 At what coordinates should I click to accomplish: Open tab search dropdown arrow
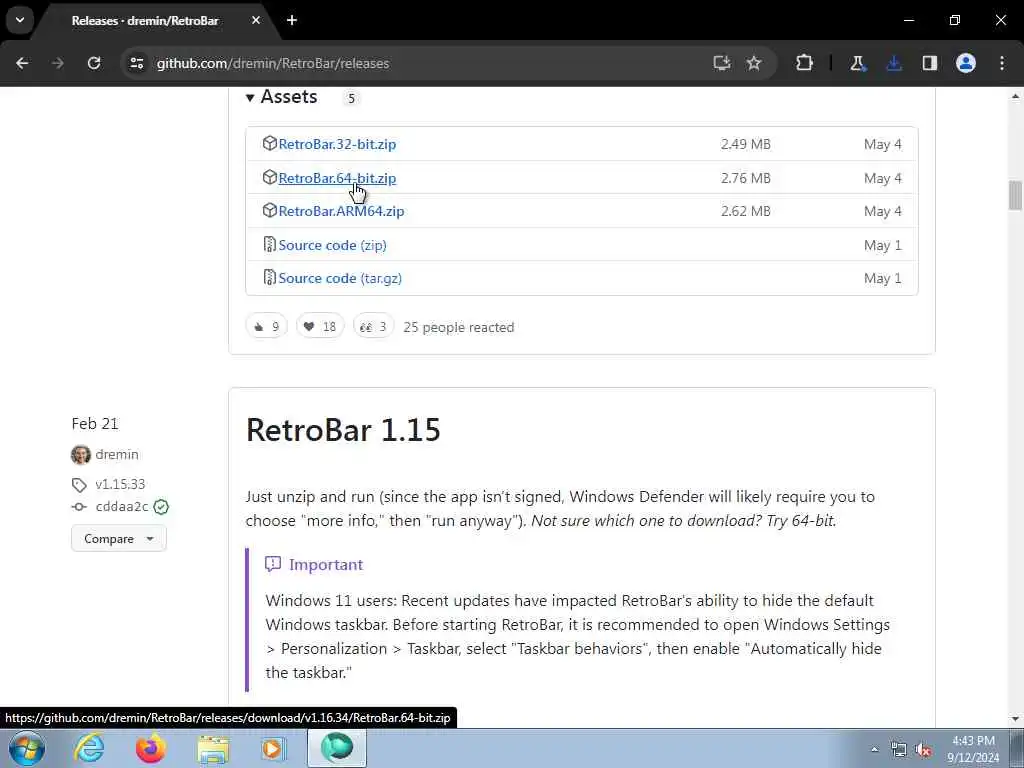(20, 20)
